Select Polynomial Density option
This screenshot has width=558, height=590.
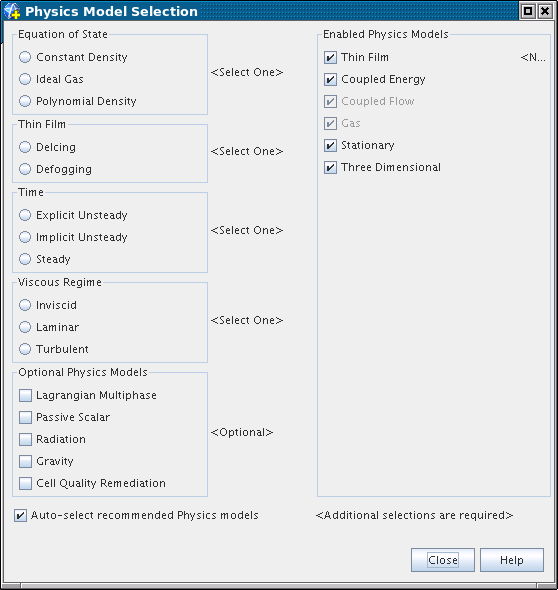[25, 101]
